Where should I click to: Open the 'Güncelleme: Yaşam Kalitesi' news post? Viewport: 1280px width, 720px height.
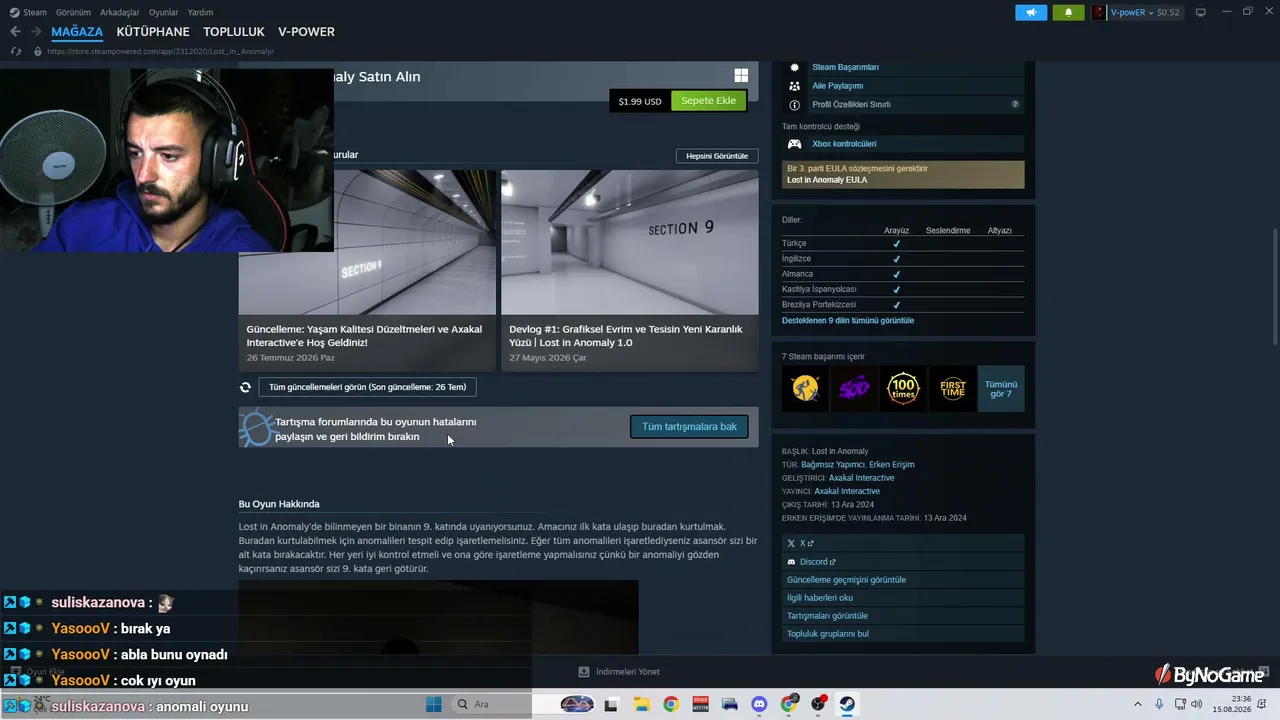click(x=364, y=336)
